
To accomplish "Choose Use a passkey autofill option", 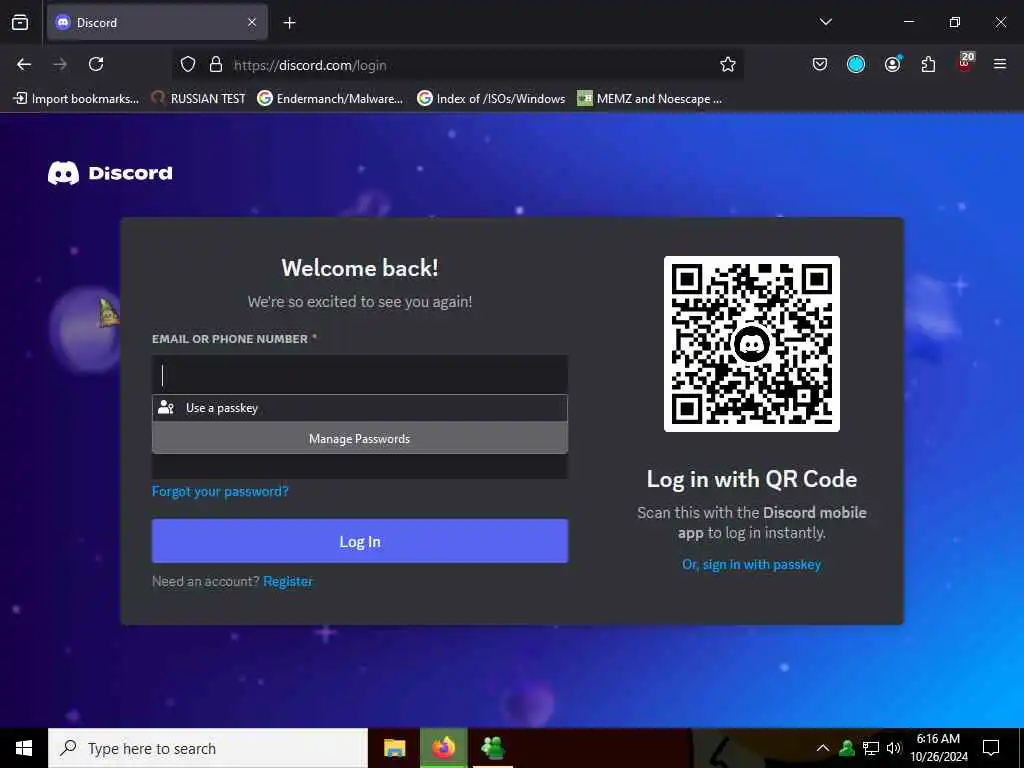I will (360, 408).
